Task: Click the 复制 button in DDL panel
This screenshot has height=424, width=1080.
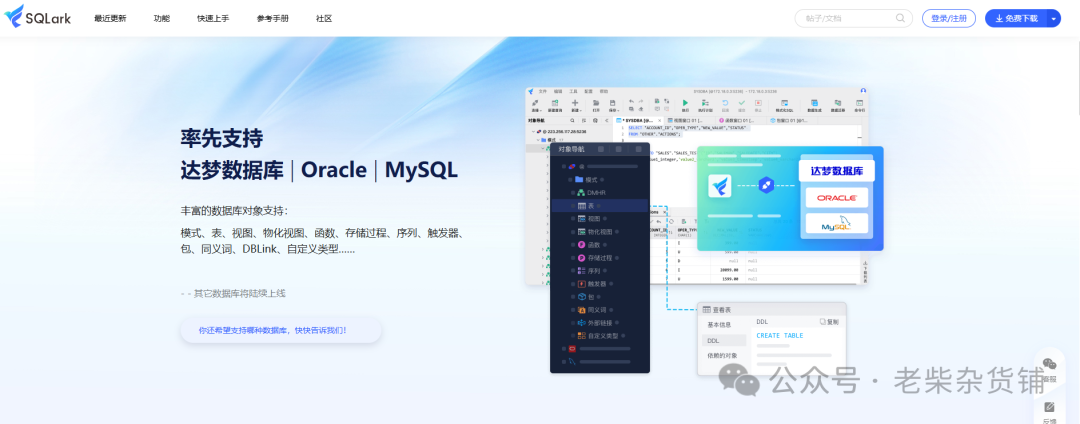Action: pyautogui.click(x=829, y=321)
